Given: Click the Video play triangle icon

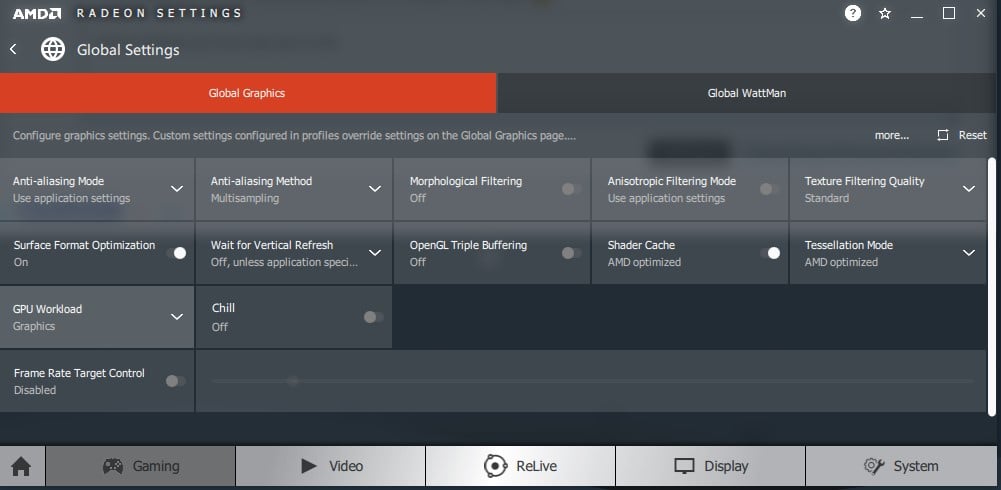Looking at the screenshot, I should pyautogui.click(x=309, y=466).
